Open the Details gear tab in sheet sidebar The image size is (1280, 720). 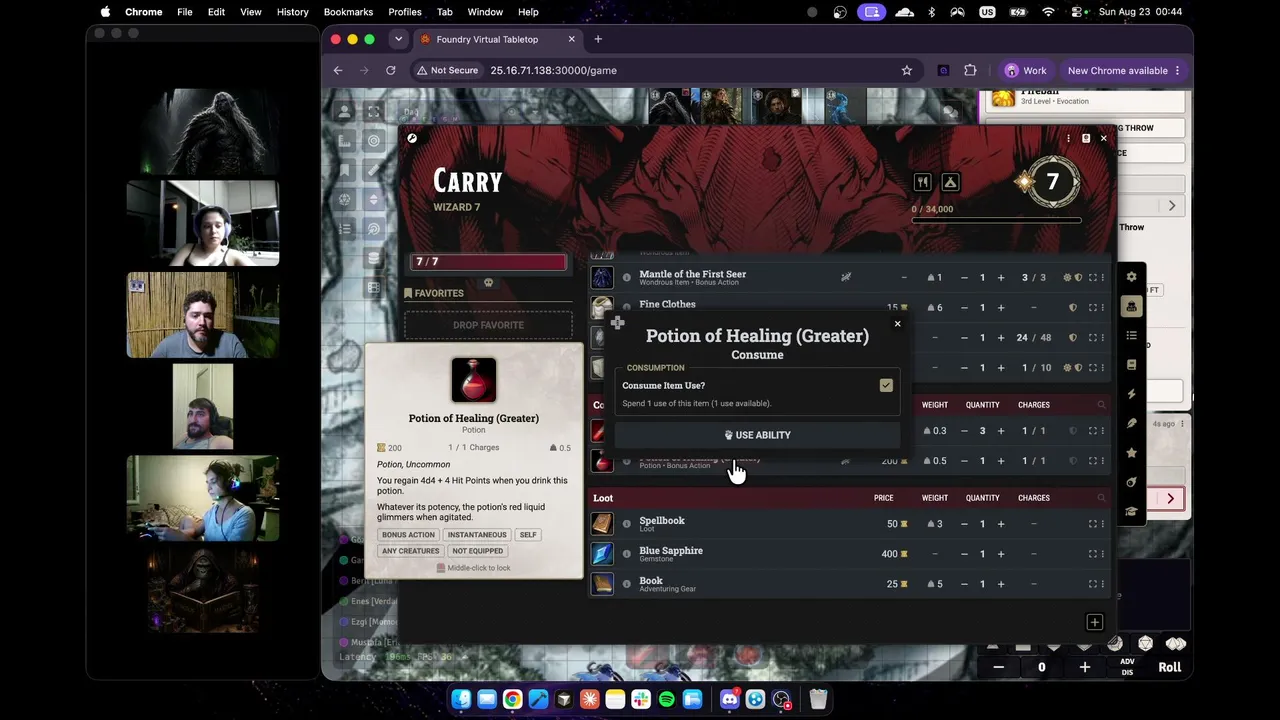[x=1131, y=277]
